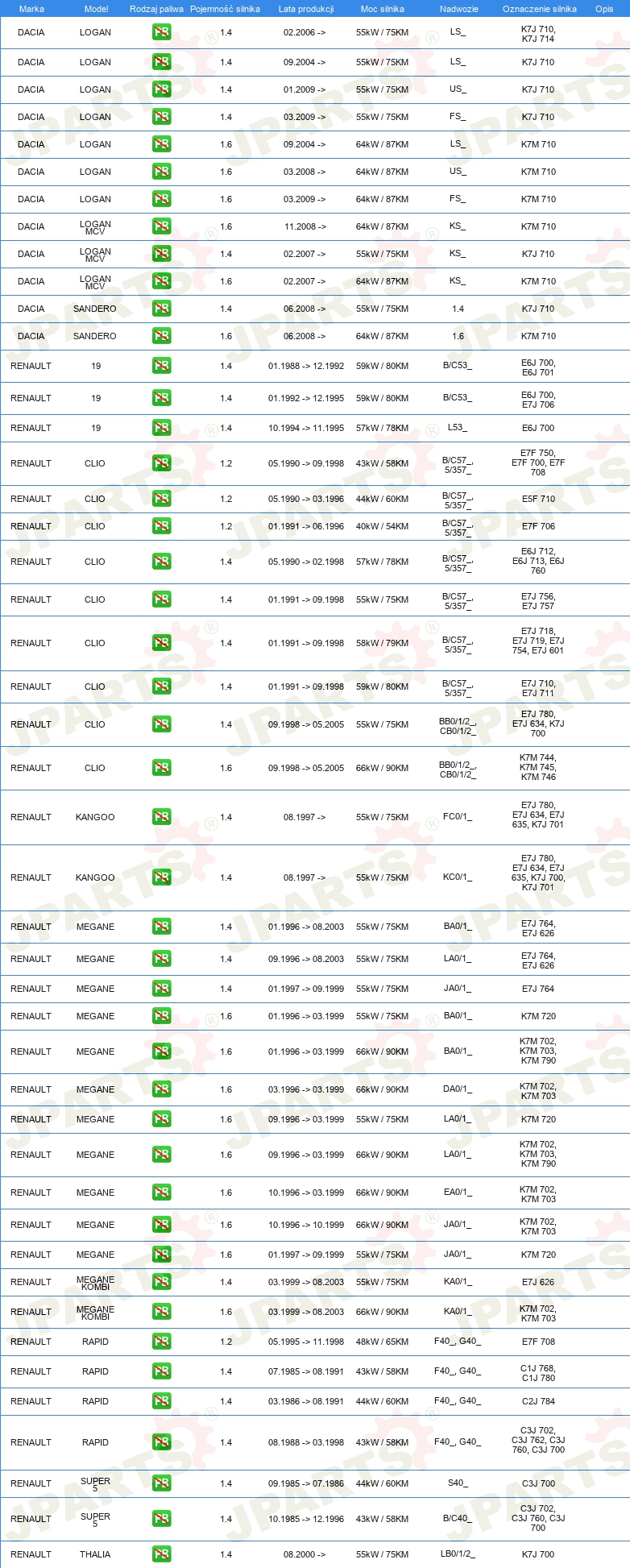Click petrol icon in Logan MCV 1.4 02.2007 row
630x1568 pixels.
pyautogui.click(x=162, y=254)
